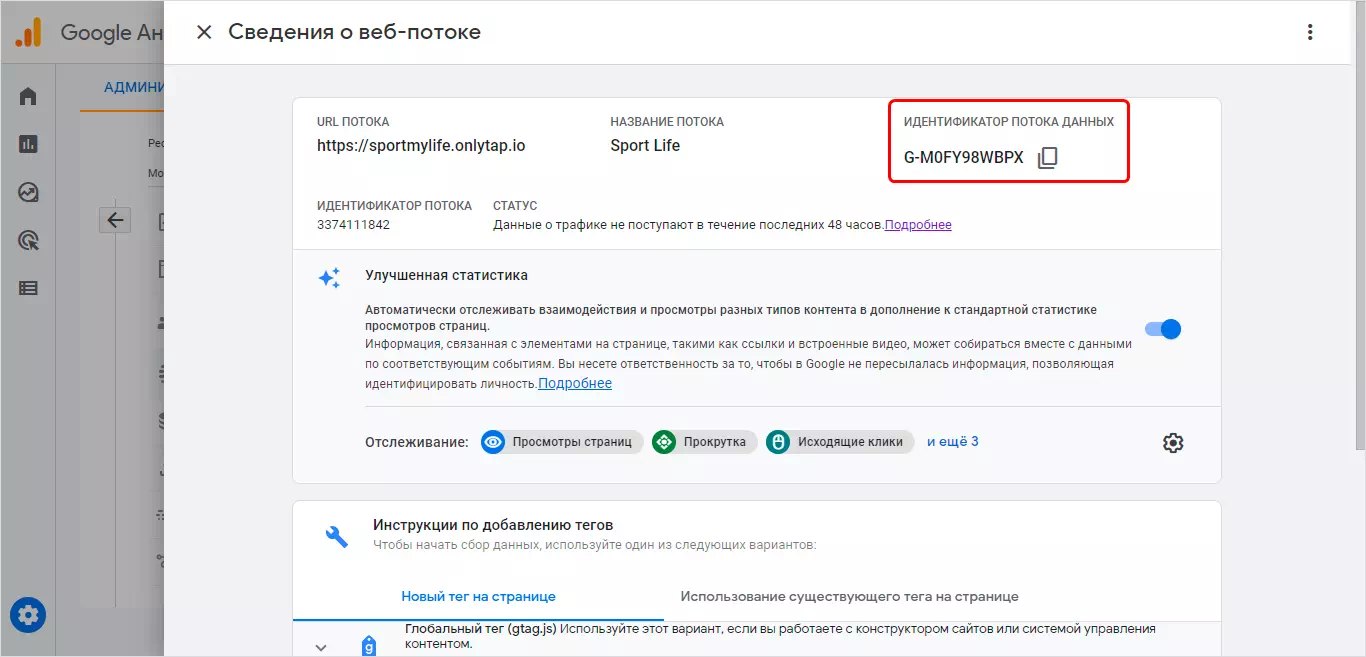1366x657 pixels.
Task: Open Подробнее link next to traffic status
Action: pos(918,225)
